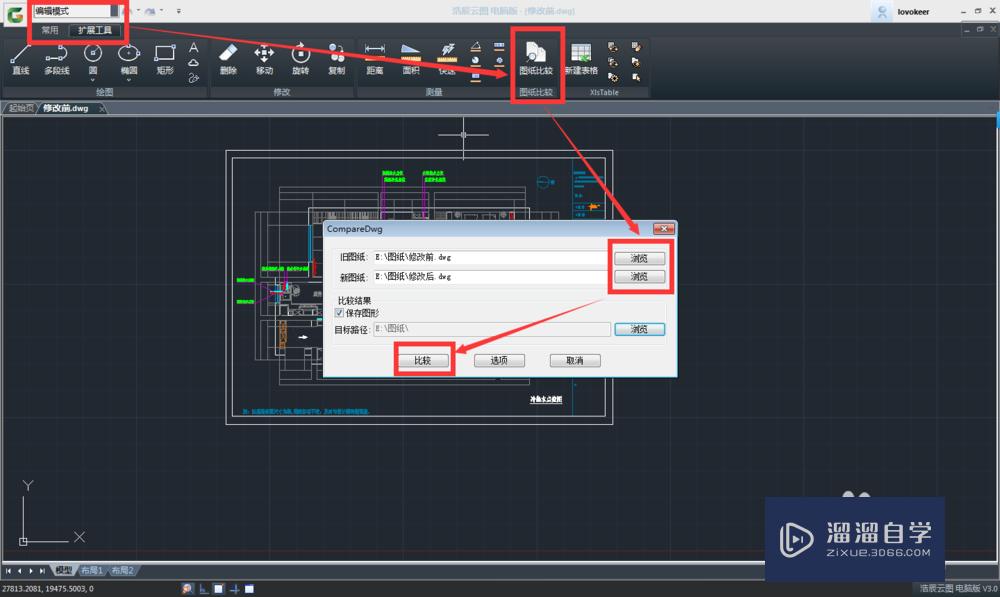Choose the revision cloud tool in 绘图 panel
Screen dimensions: 1000x597
click(194, 63)
